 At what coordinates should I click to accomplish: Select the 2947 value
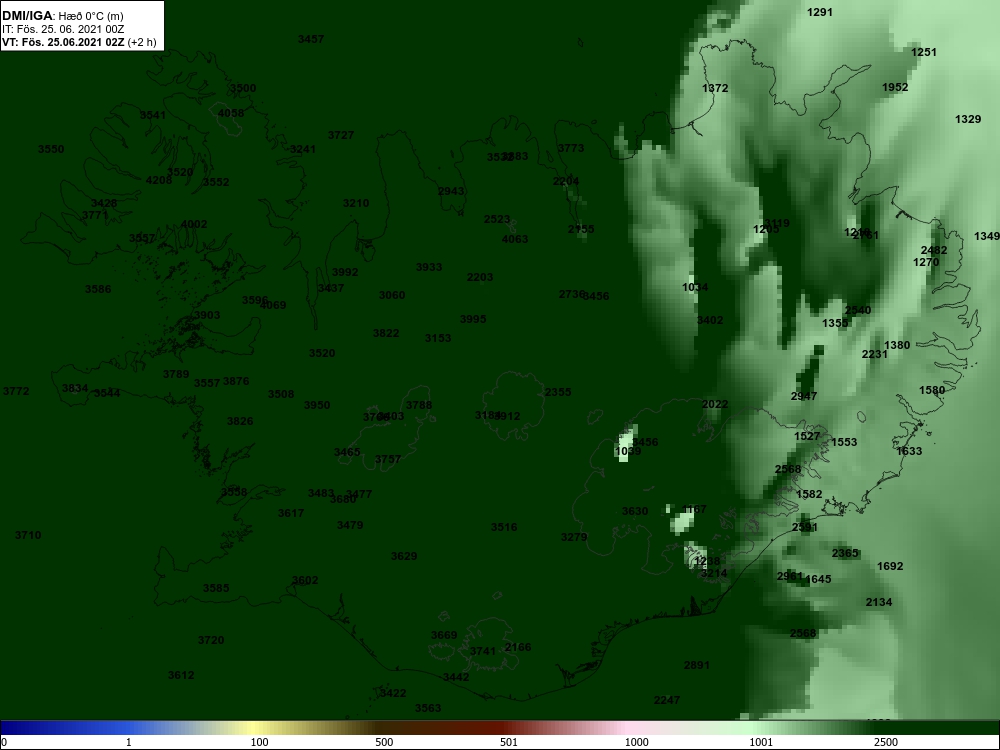[804, 397]
